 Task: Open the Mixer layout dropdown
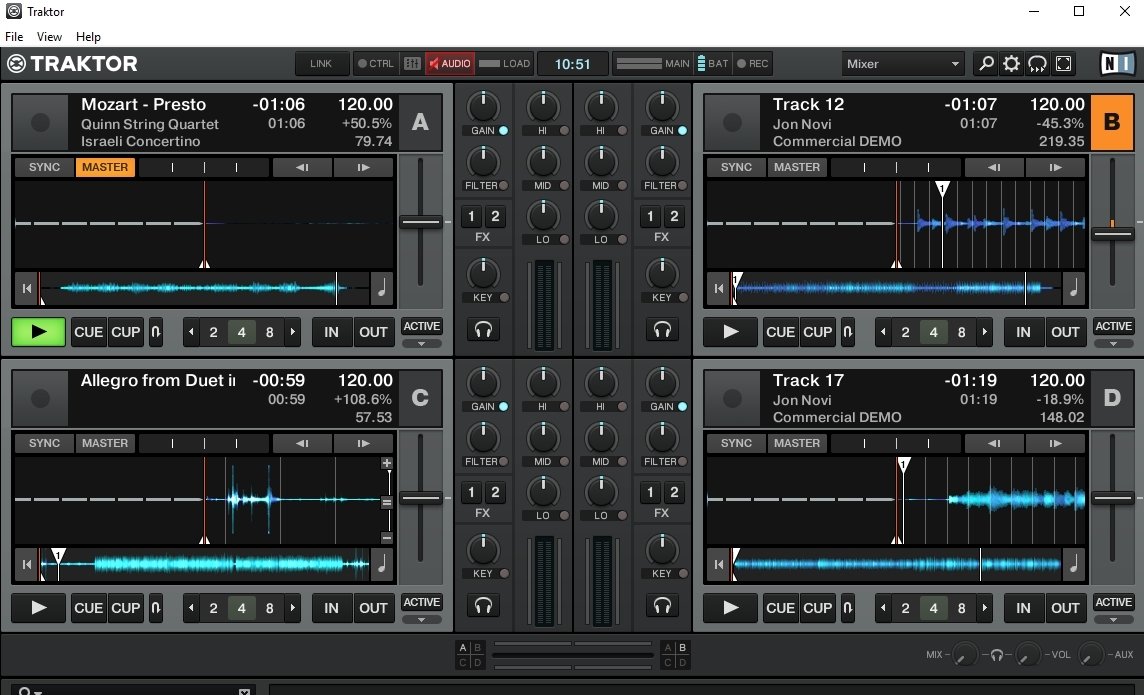pos(900,63)
